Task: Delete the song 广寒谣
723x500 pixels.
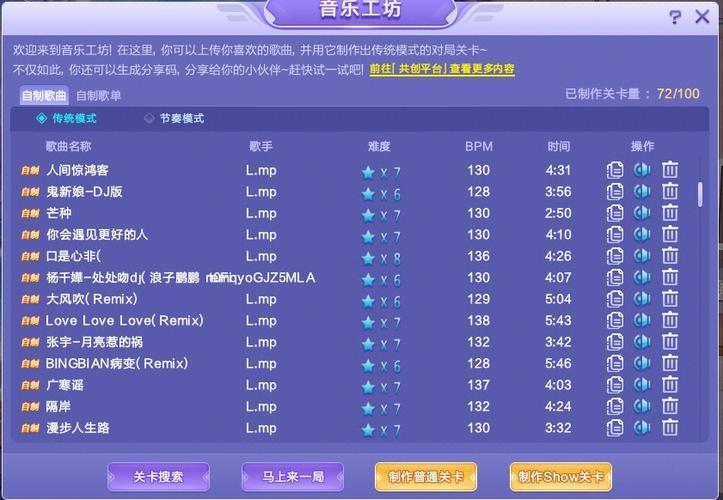Action: (x=670, y=385)
